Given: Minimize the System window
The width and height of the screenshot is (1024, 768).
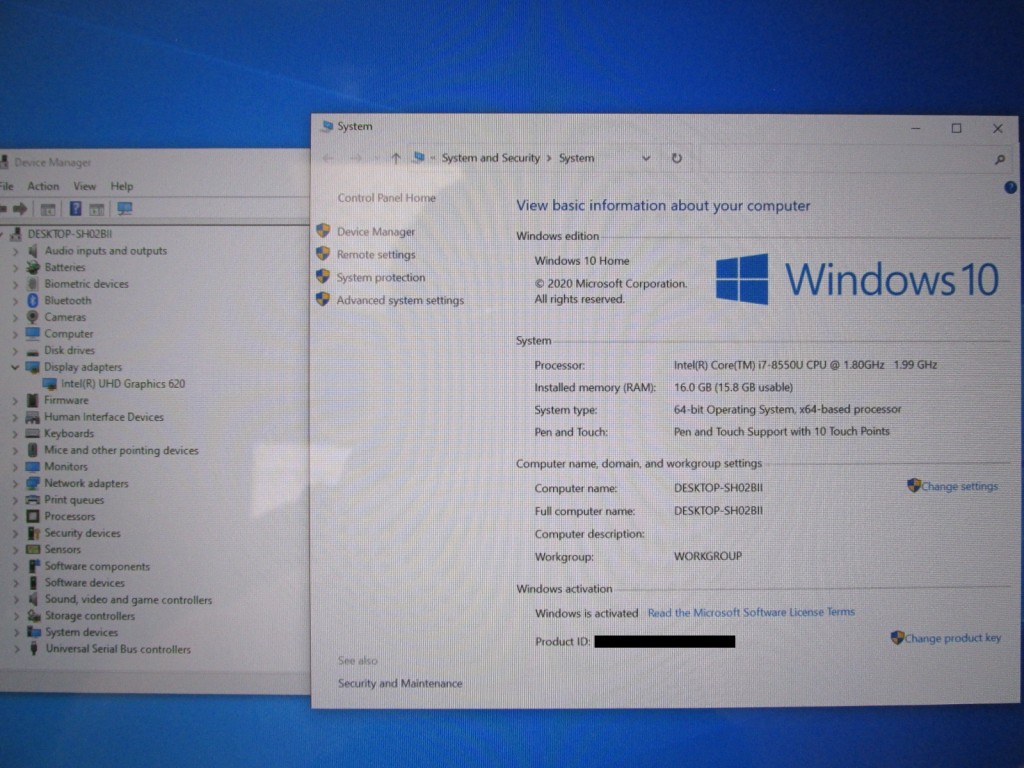Looking at the screenshot, I should coord(916,129).
